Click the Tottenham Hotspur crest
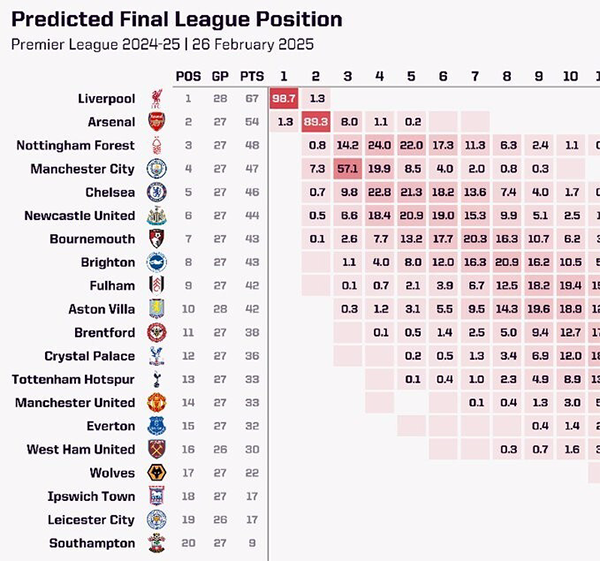Screen dimensions: 600x561 point(156,380)
